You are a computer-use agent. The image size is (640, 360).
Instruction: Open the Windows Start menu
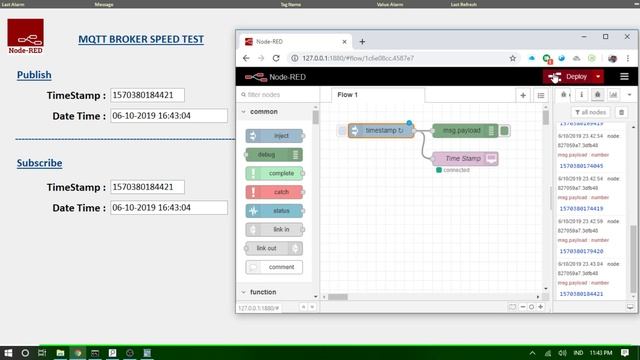click(x=8, y=353)
